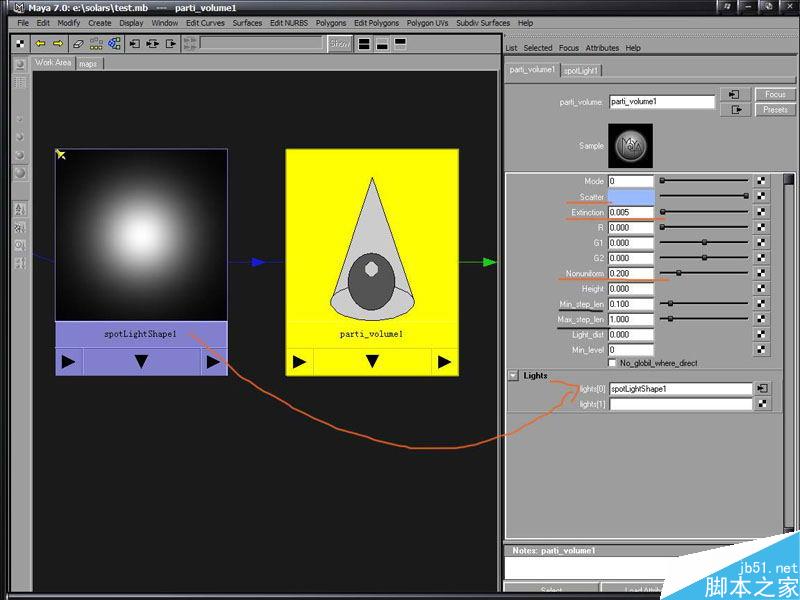Open parti_volume1 node right output arrow
Image resolution: width=800 pixels, height=600 pixels.
(x=444, y=362)
